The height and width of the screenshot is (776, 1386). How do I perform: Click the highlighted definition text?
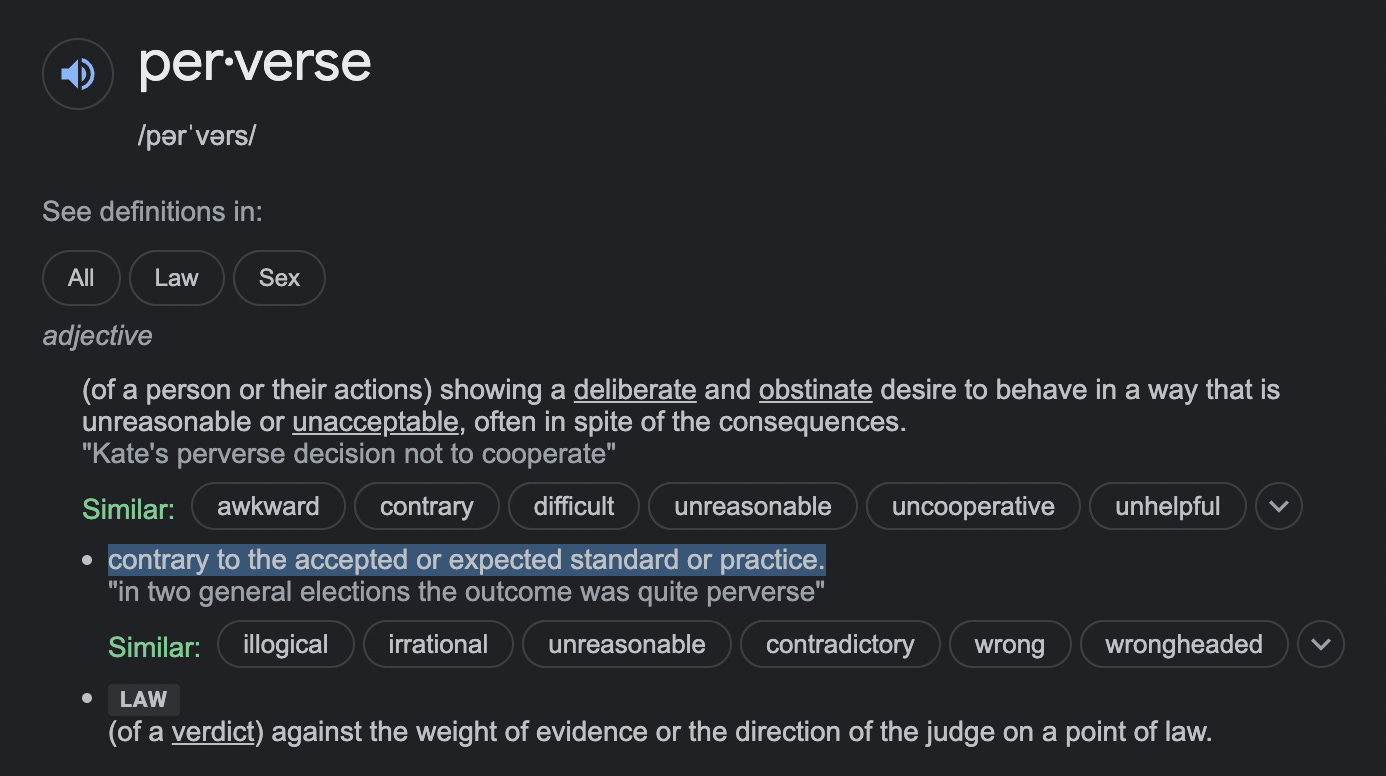pyautogui.click(x=467, y=559)
